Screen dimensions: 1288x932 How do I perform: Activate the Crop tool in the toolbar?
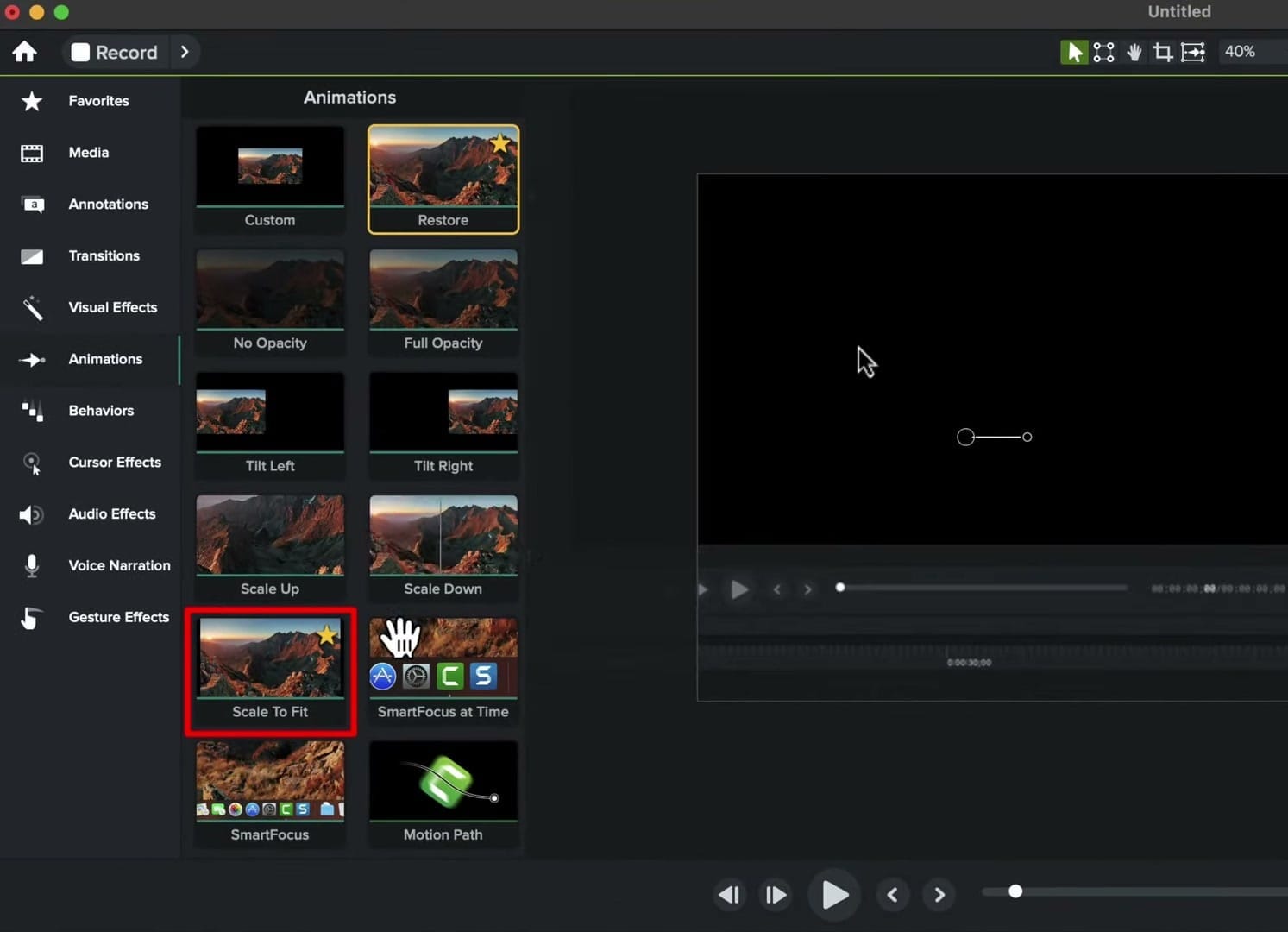pos(1162,52)
